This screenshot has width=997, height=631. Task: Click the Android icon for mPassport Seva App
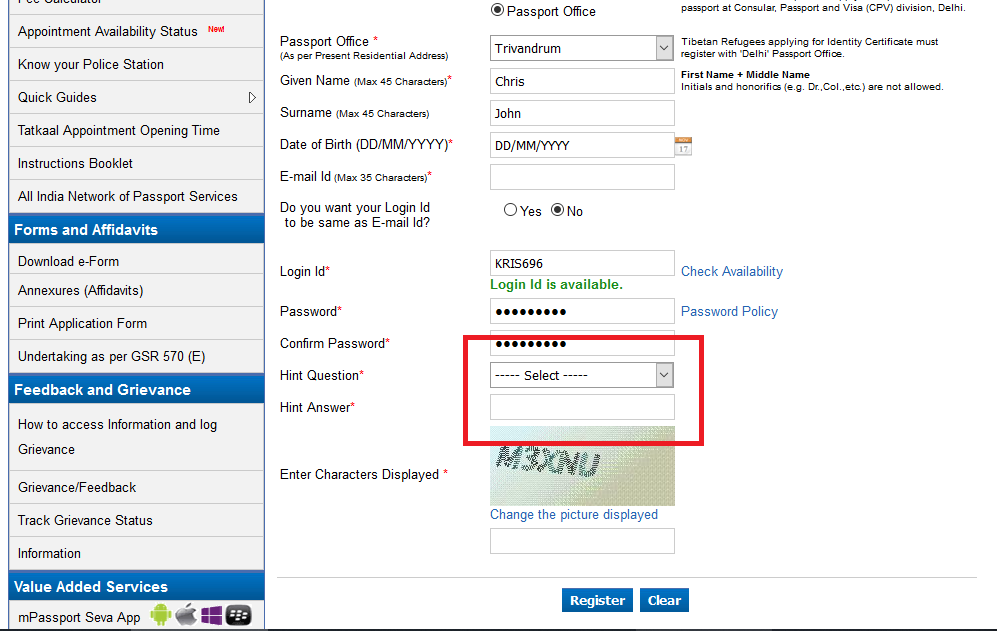point(160,617)
